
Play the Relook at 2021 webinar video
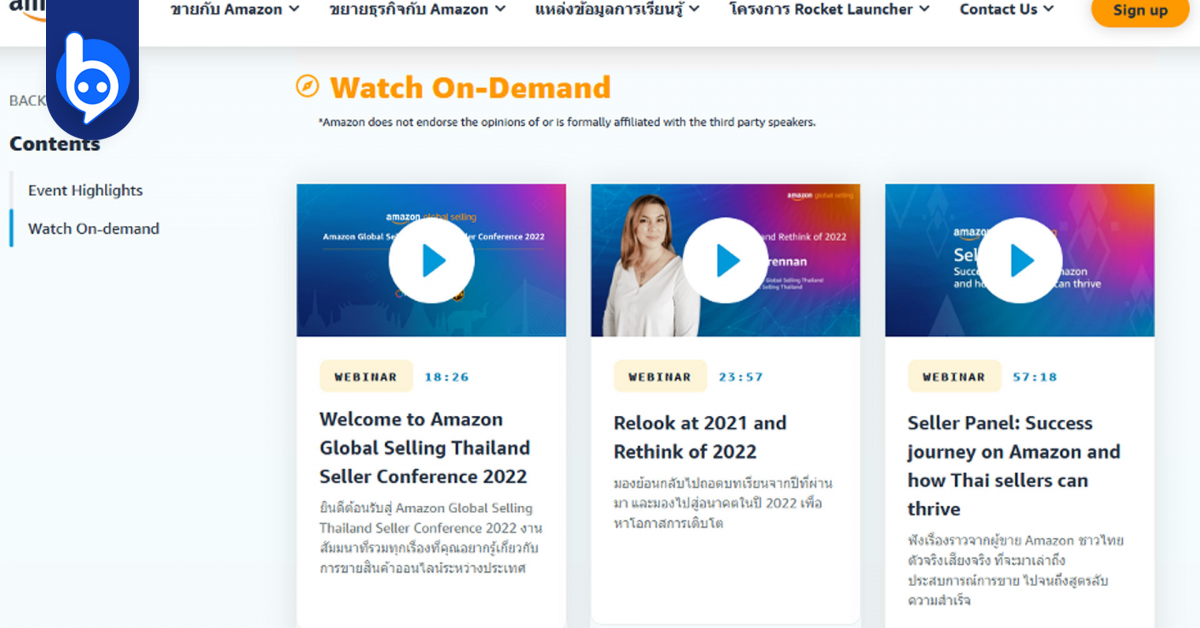[725, 260]
